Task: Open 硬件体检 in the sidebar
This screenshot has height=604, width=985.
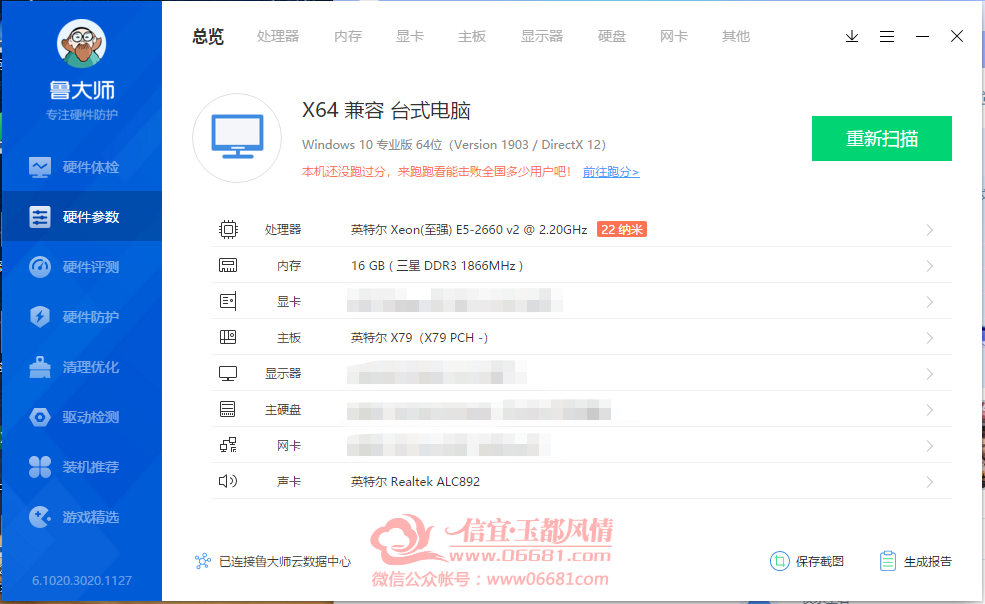Action: coord(82,167)
